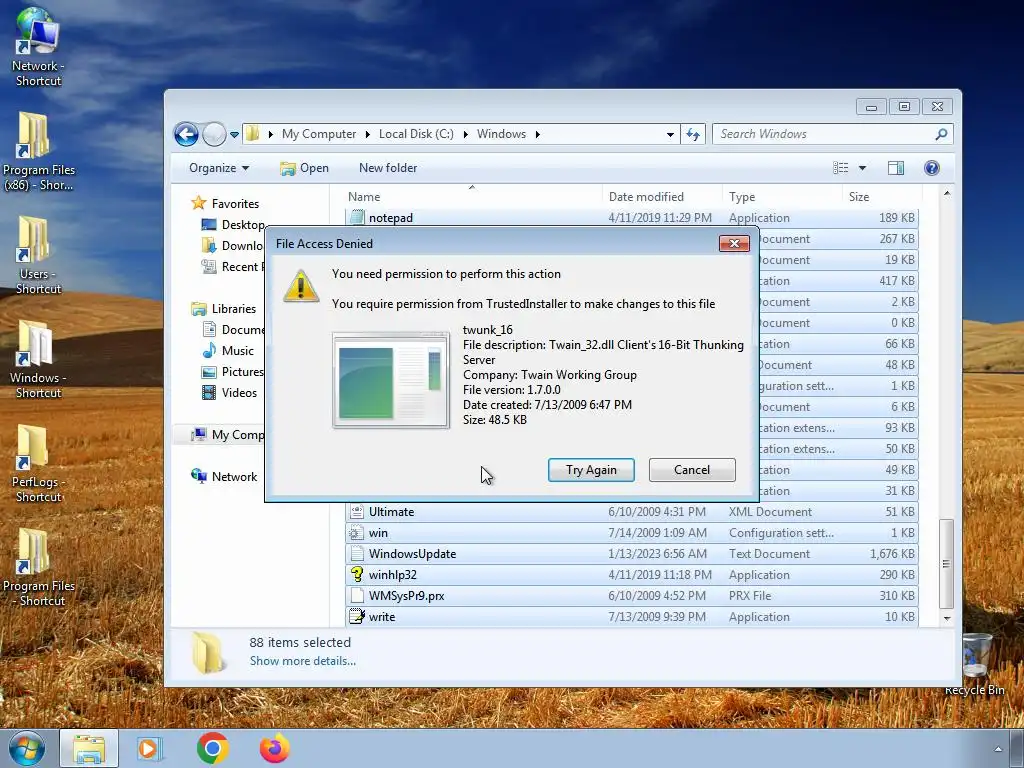
Task: Click the Search Windows input field
Action: [823, 134]
